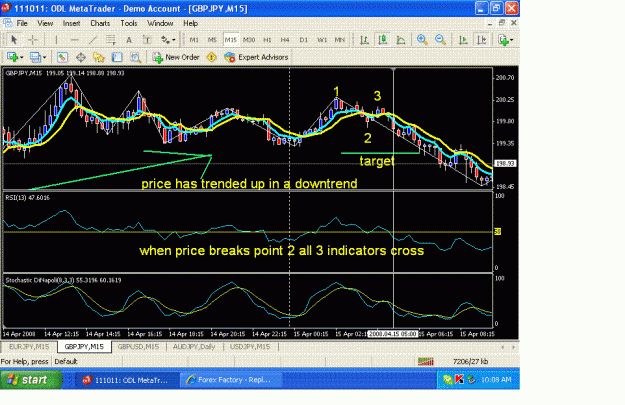625x405 pixels.
Task: Toggle chart auto scroll
Action: [463, 40]
